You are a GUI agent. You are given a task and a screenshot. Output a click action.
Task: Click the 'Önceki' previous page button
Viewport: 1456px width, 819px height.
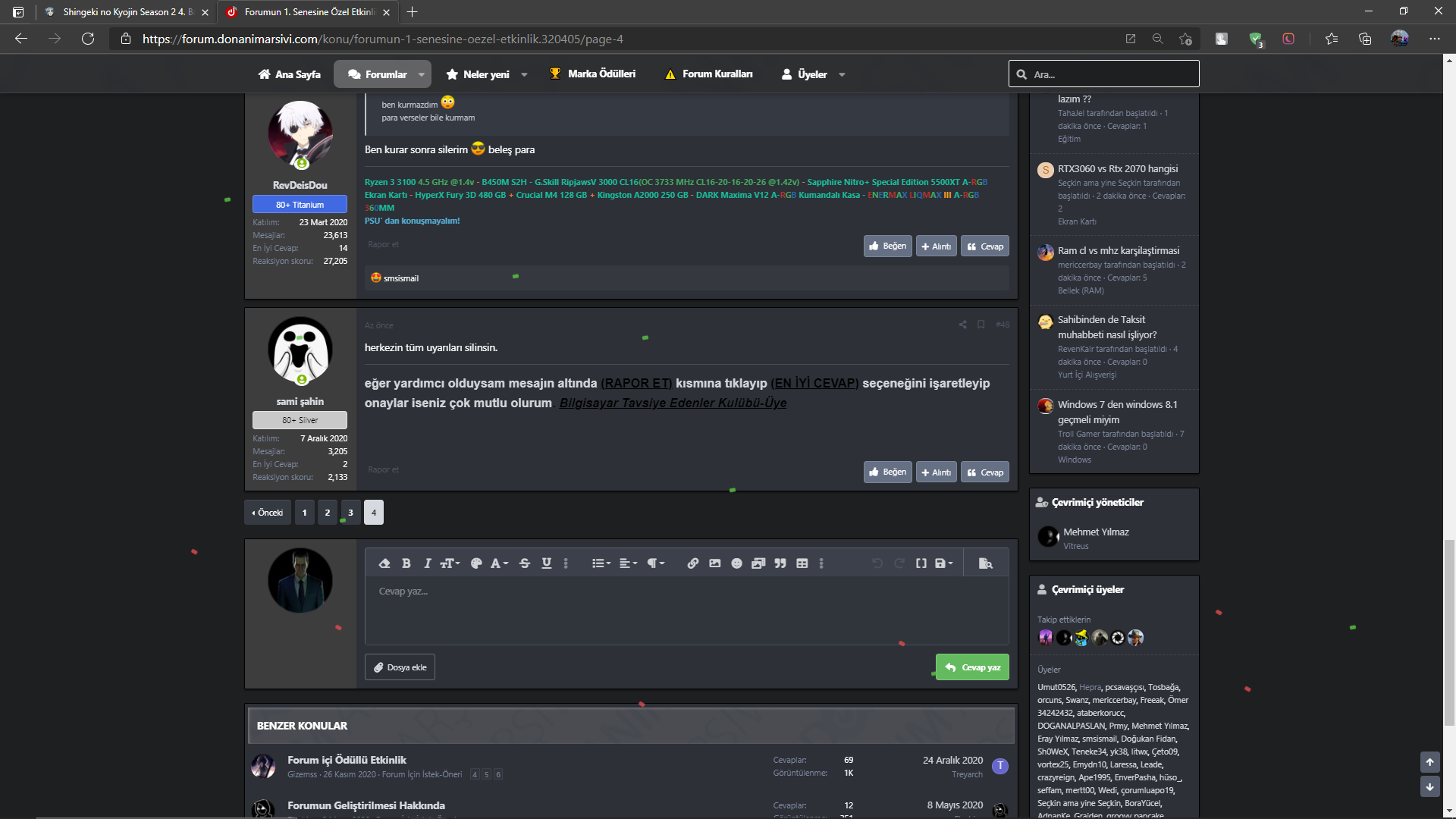[x=268, y=513]
